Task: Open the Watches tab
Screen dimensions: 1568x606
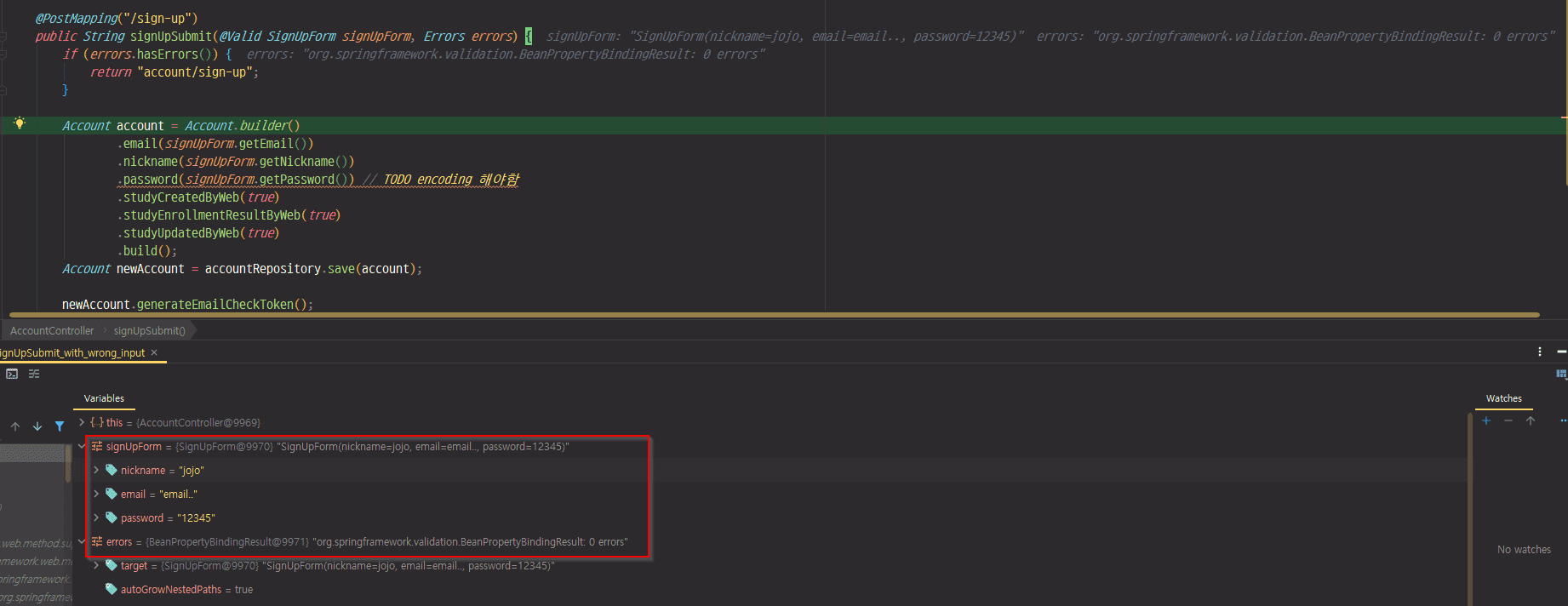Action: [1503, 398]
